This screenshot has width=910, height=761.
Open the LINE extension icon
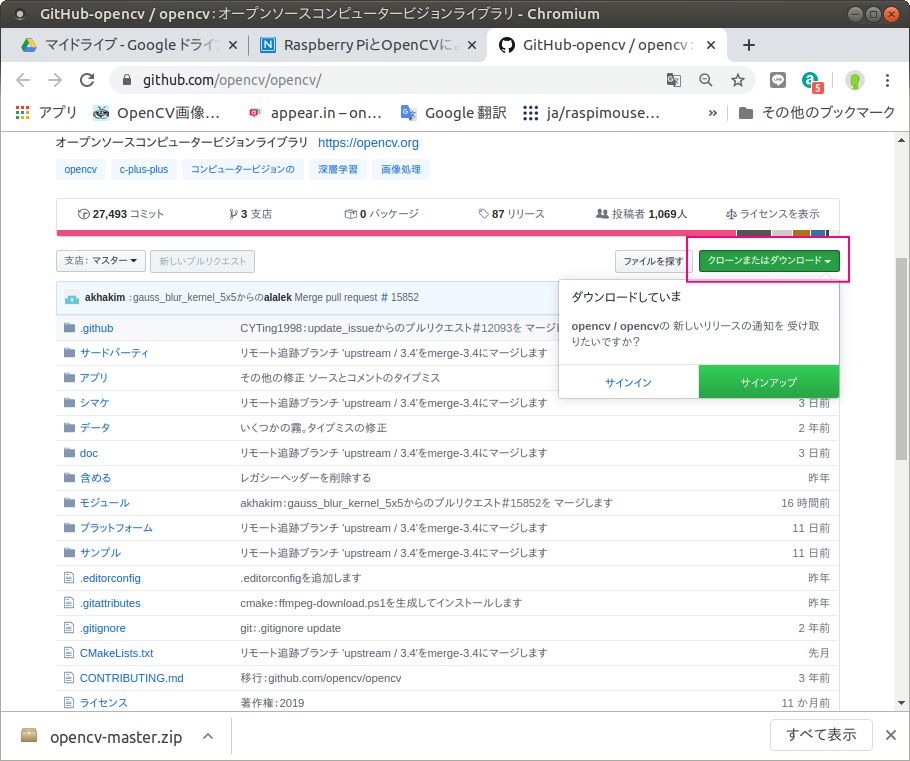click(778, 80)
